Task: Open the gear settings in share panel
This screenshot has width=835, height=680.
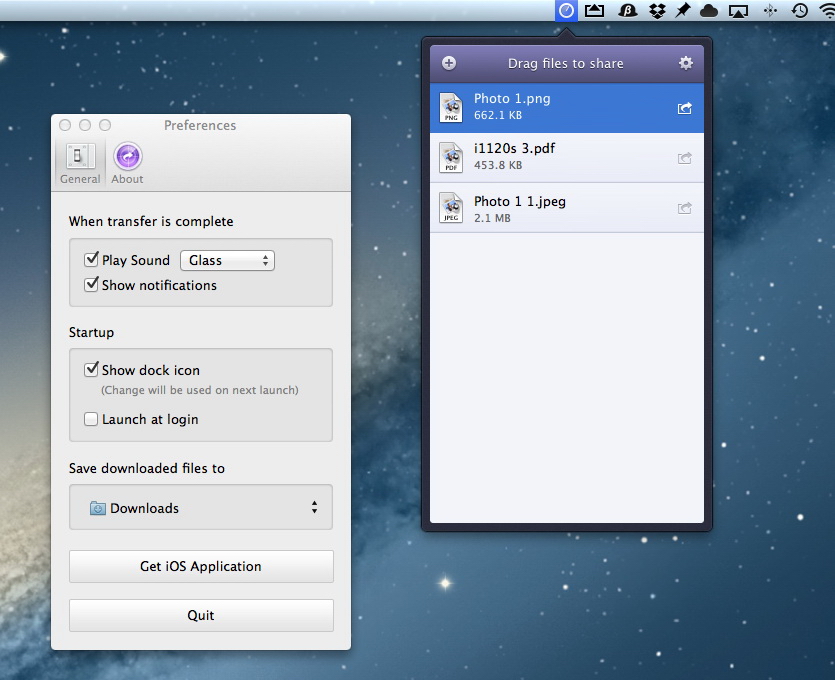Action: (x=685, y=63)
